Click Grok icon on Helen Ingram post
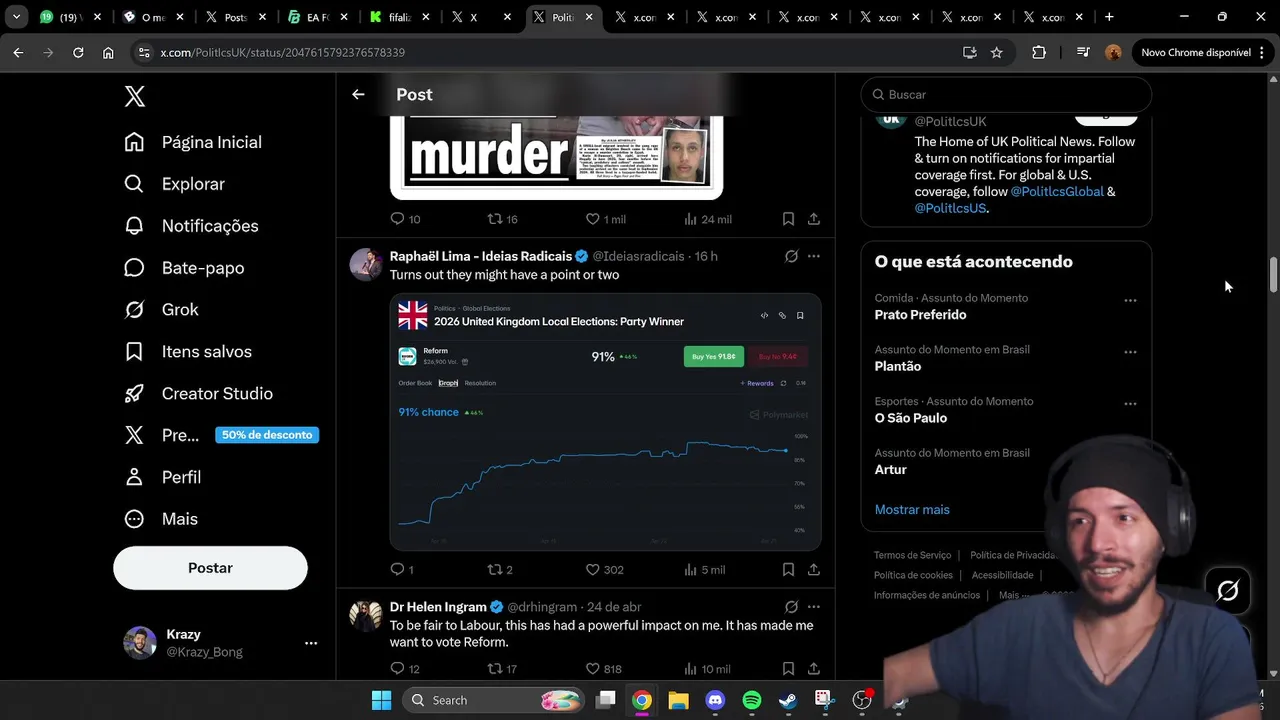1280x720 pixels. tap(791, 607)
